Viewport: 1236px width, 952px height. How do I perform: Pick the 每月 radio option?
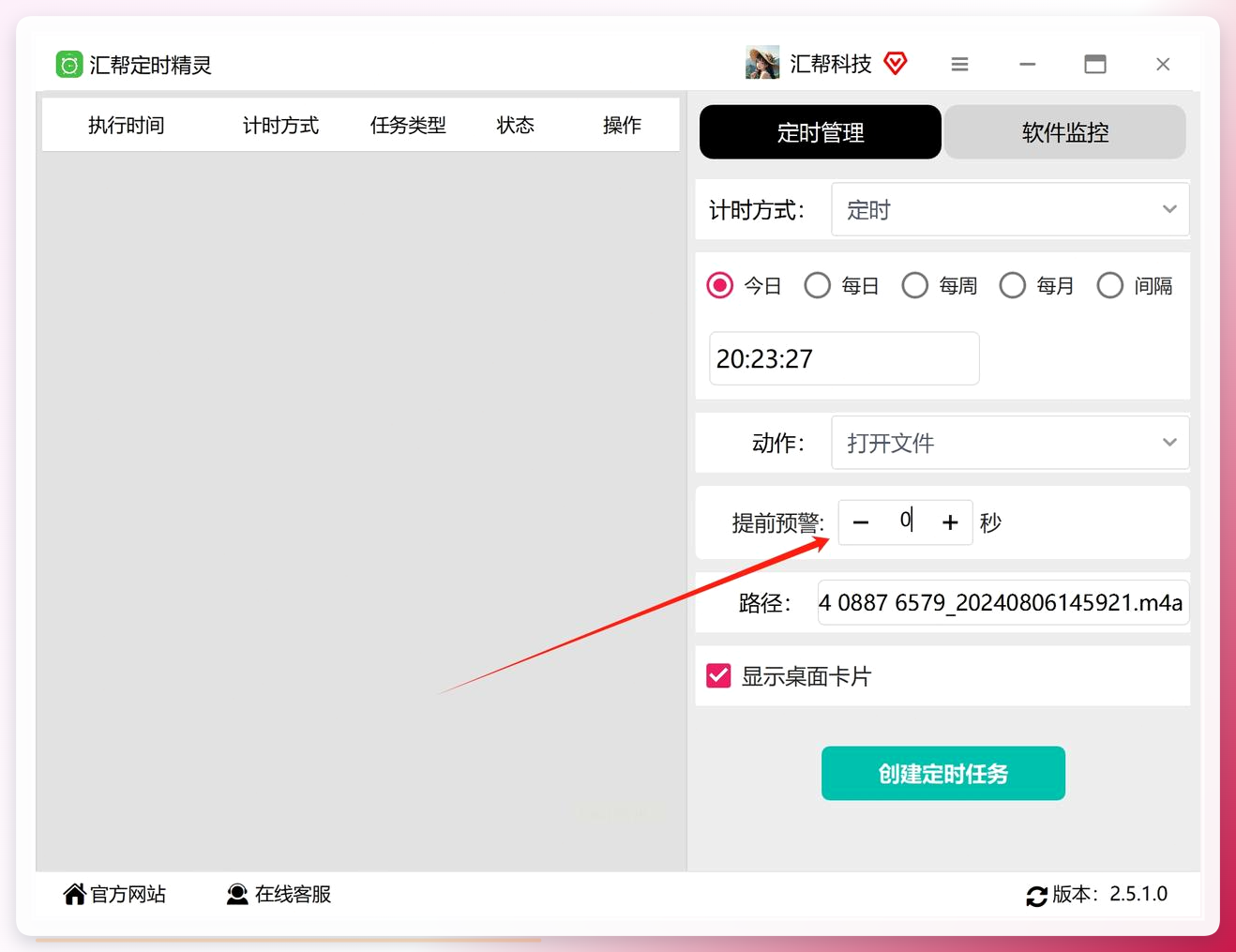[1013, 285]
